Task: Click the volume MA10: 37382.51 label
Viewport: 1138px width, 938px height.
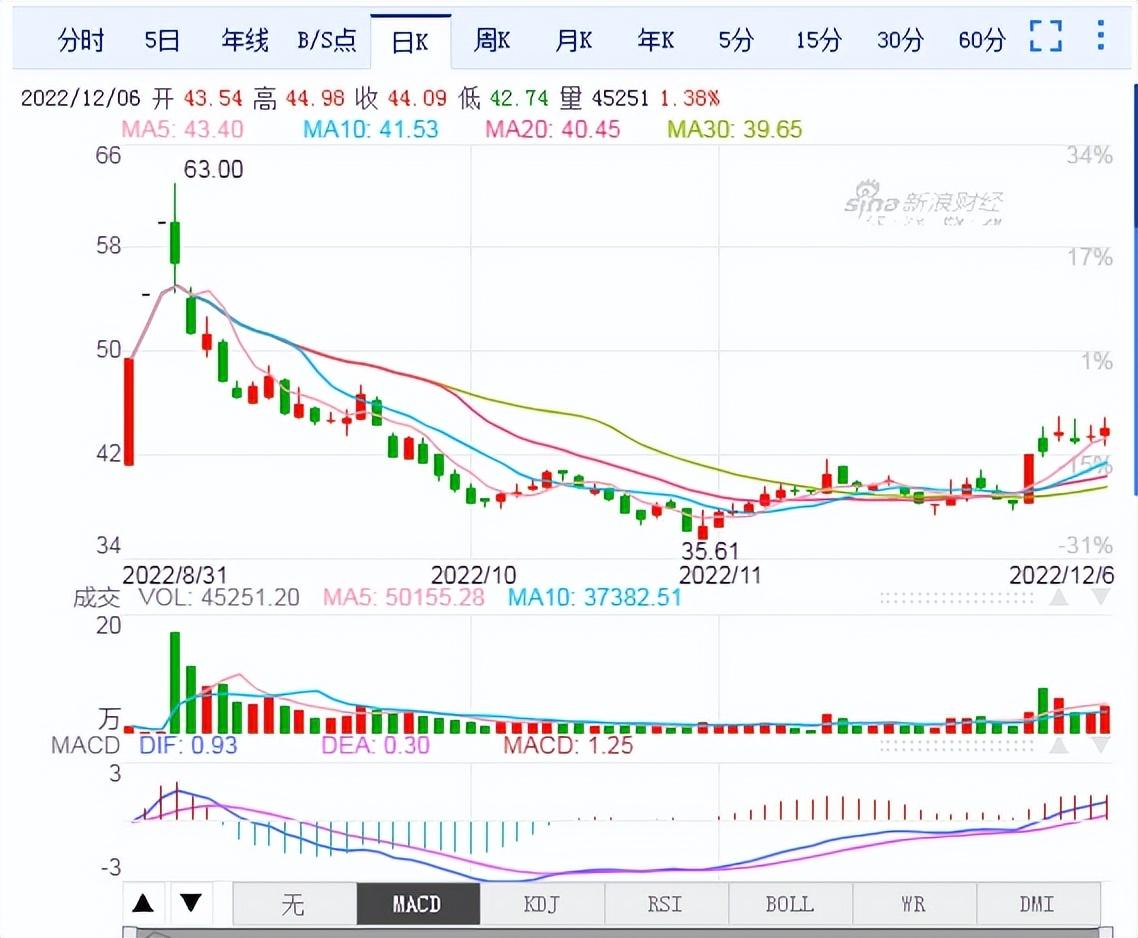Action: click(594, 598)
